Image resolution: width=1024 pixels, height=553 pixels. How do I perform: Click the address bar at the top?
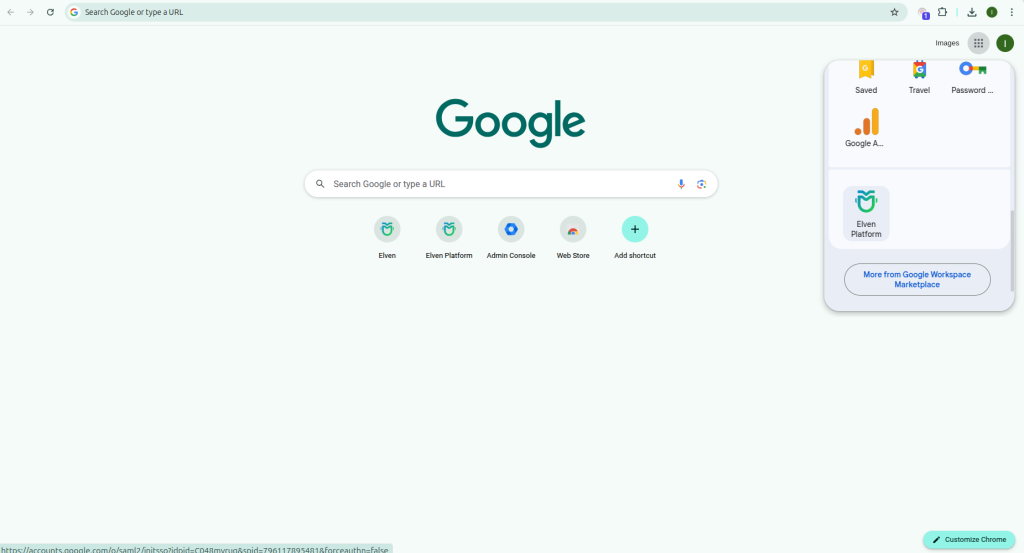tap(486, 12)
